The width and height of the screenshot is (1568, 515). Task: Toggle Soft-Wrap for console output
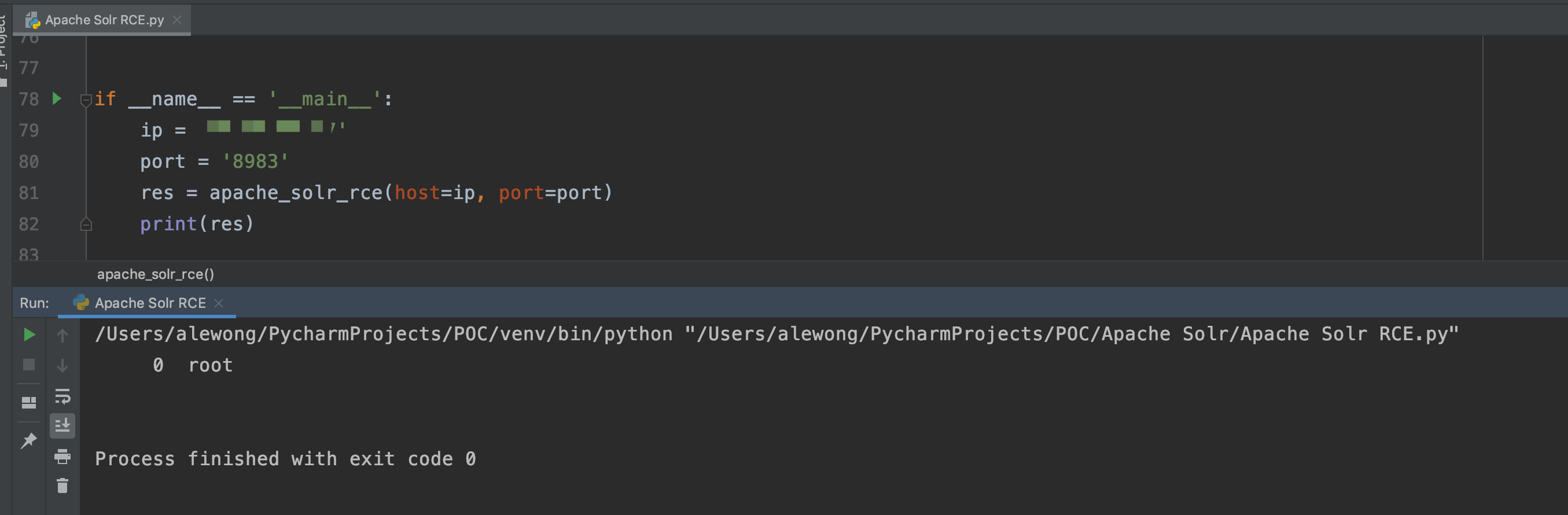62,396
